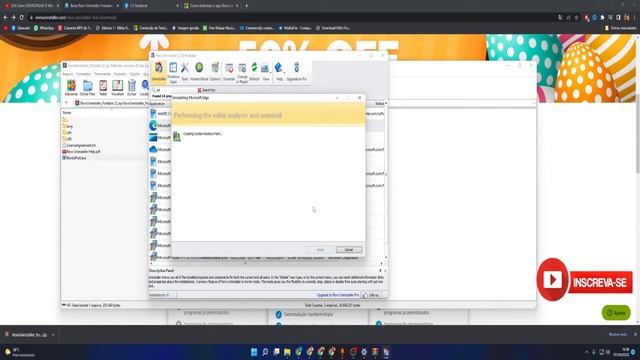Click the Mostrar tudo downloads link

(x=618, y=335)
